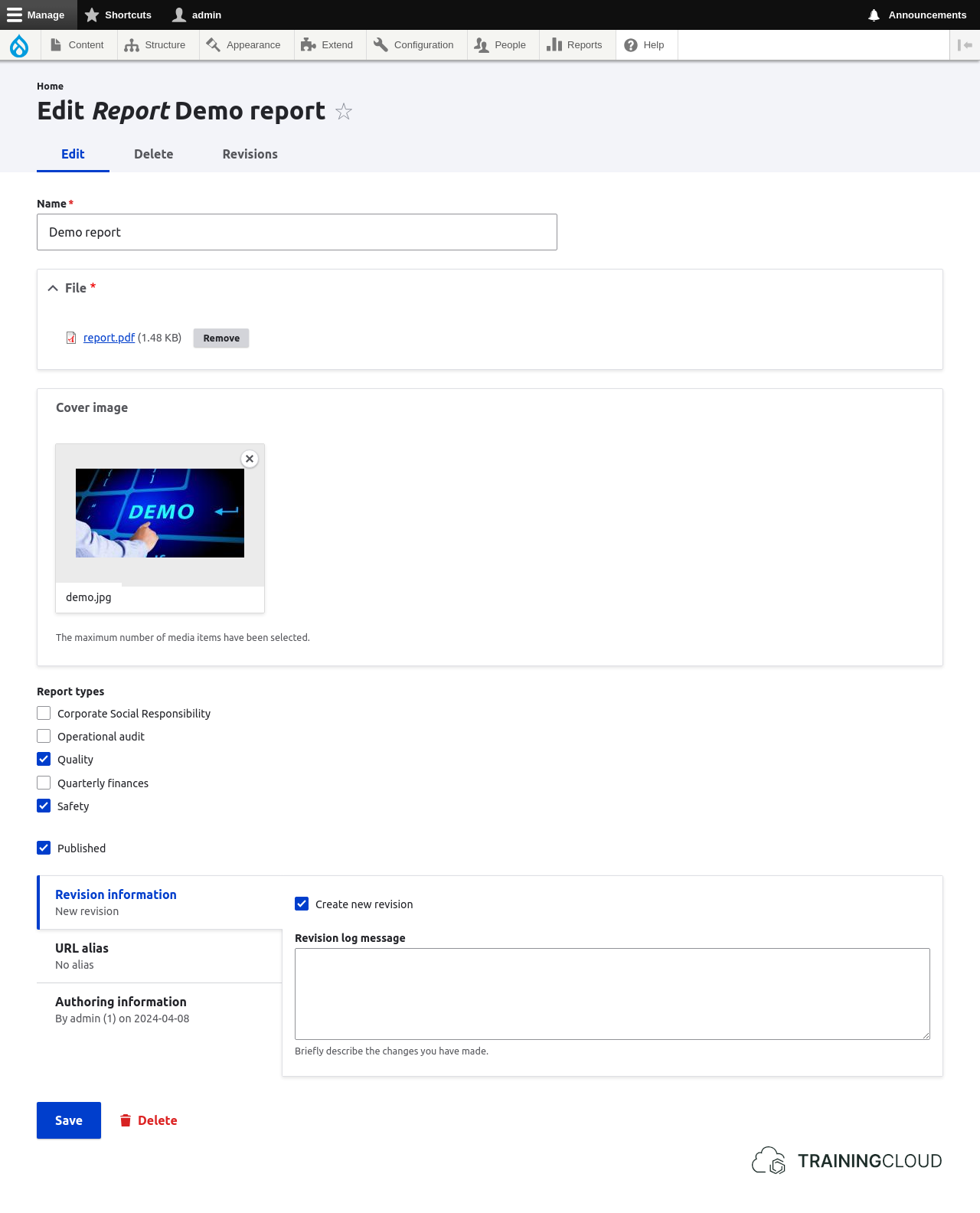980x1213 pixels.
Task: Click the red Delete link at bottom
Action: tap(149, 1120)
